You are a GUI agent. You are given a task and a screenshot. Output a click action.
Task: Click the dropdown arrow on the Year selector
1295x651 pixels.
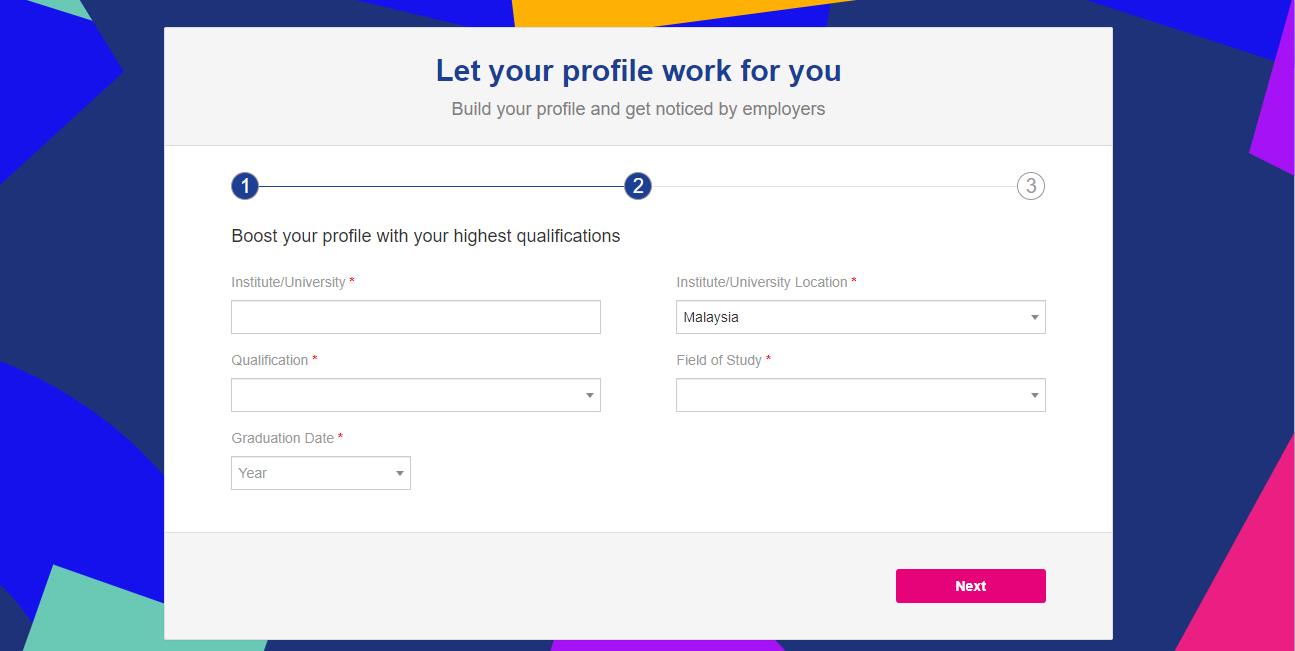tap(400, 472)
